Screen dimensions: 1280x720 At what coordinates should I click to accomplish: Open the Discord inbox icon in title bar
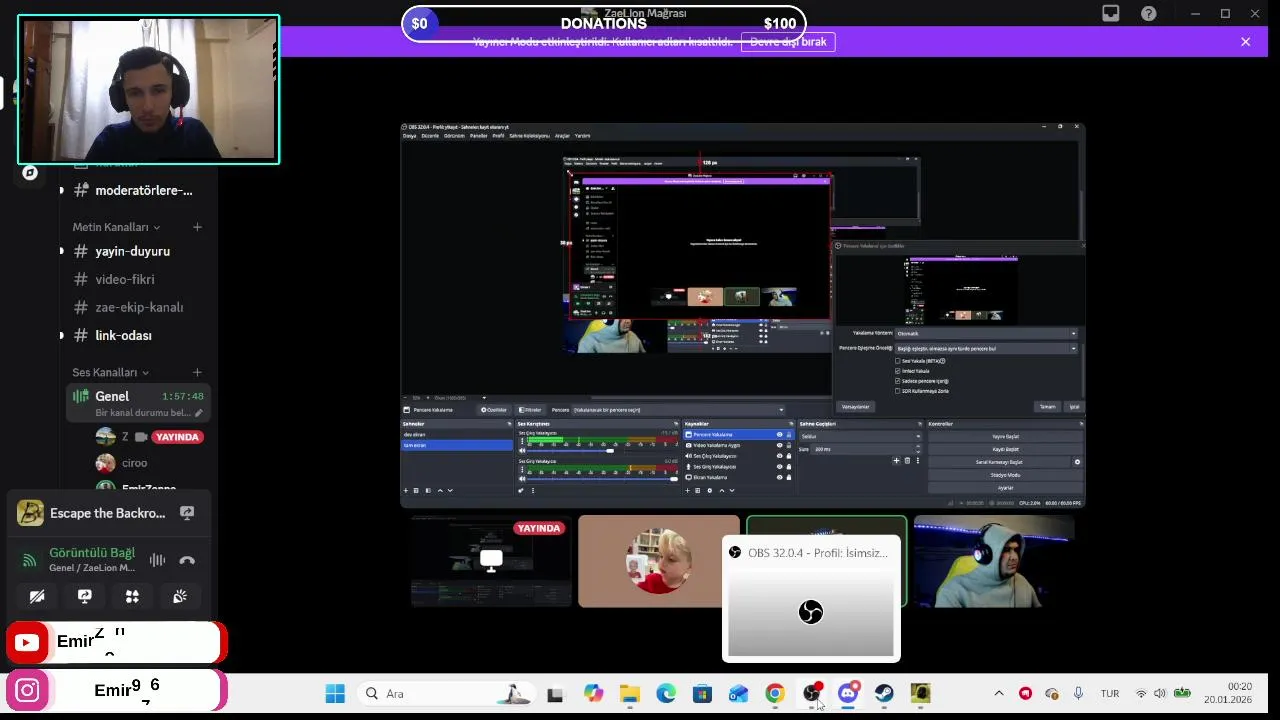(1111, 14)
